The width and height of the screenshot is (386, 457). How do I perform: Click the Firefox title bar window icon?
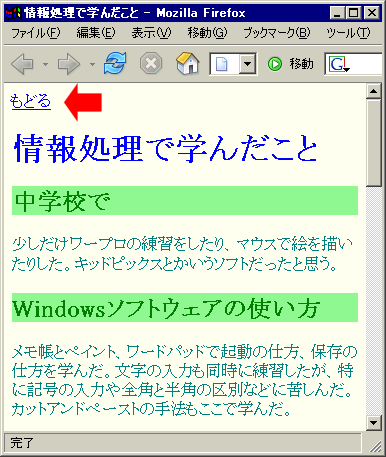[x=13, y=13]
